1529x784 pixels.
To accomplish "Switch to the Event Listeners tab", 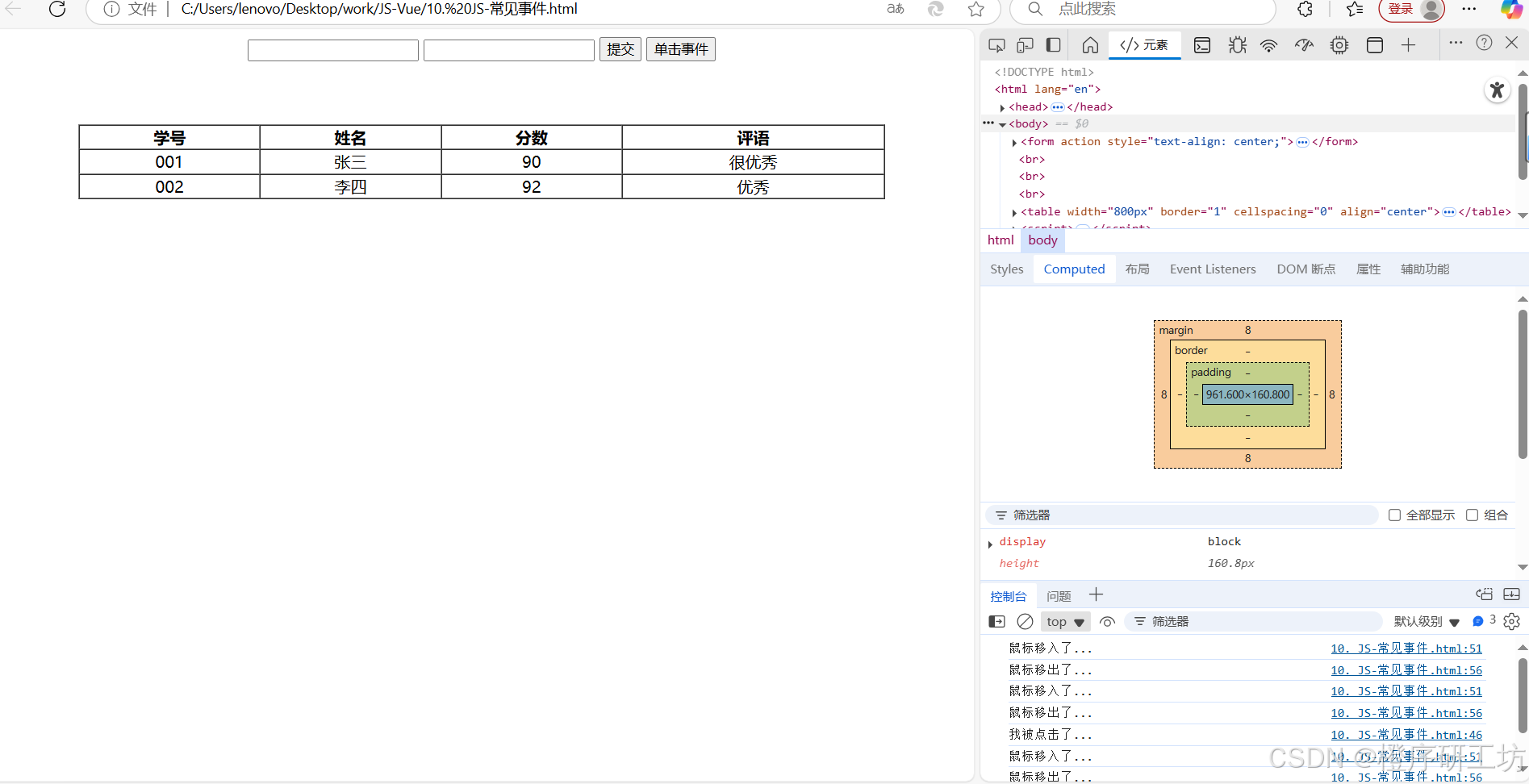I will tap(1212, 269).
